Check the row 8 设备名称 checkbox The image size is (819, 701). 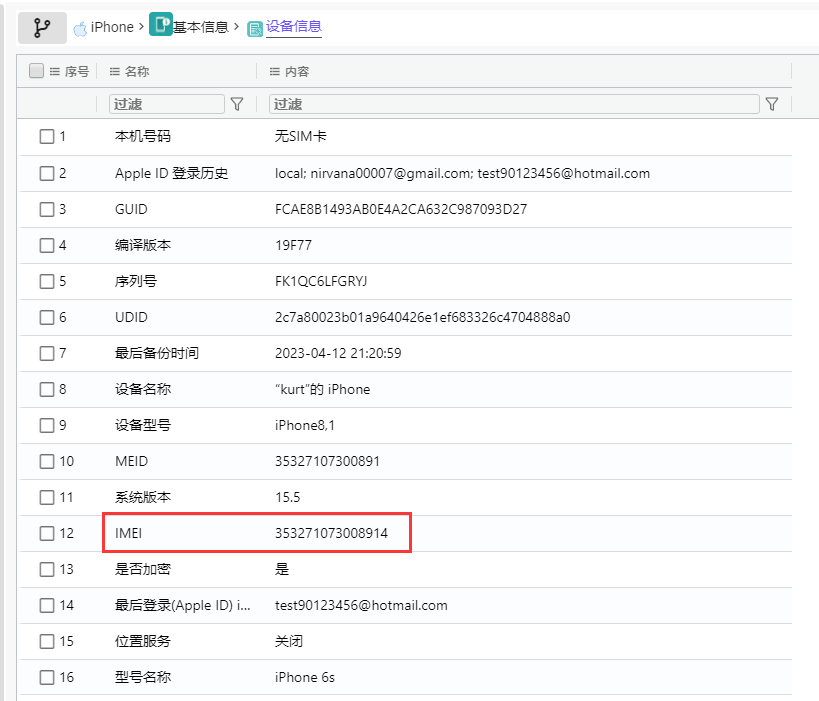point(47,390)
